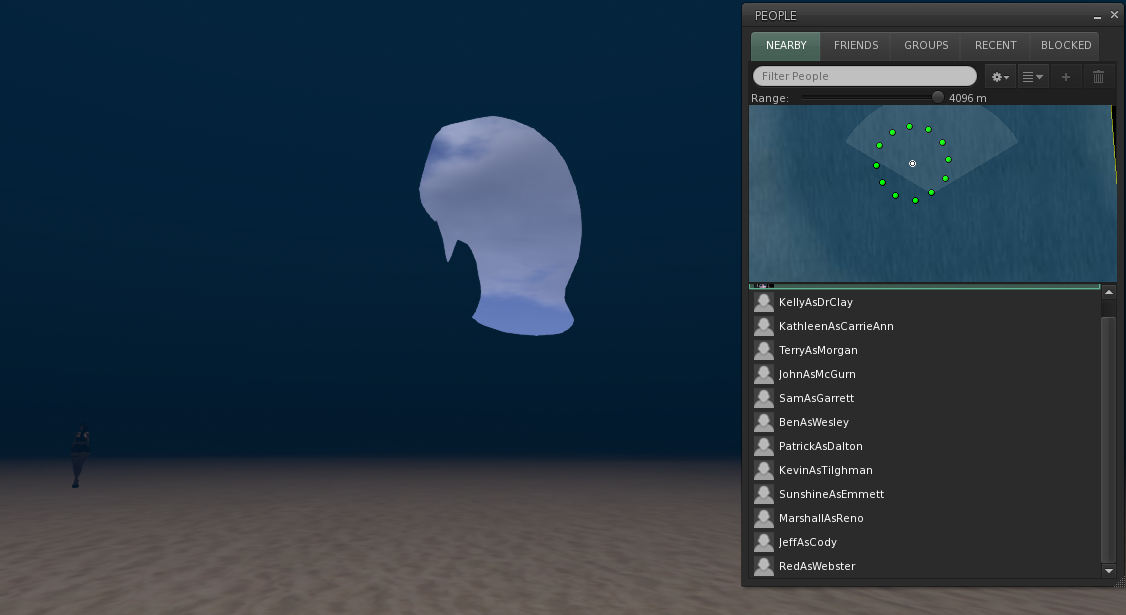Select SamAsGarrett in the list
Screen dimensions: 1126x615
coord(926,398)
